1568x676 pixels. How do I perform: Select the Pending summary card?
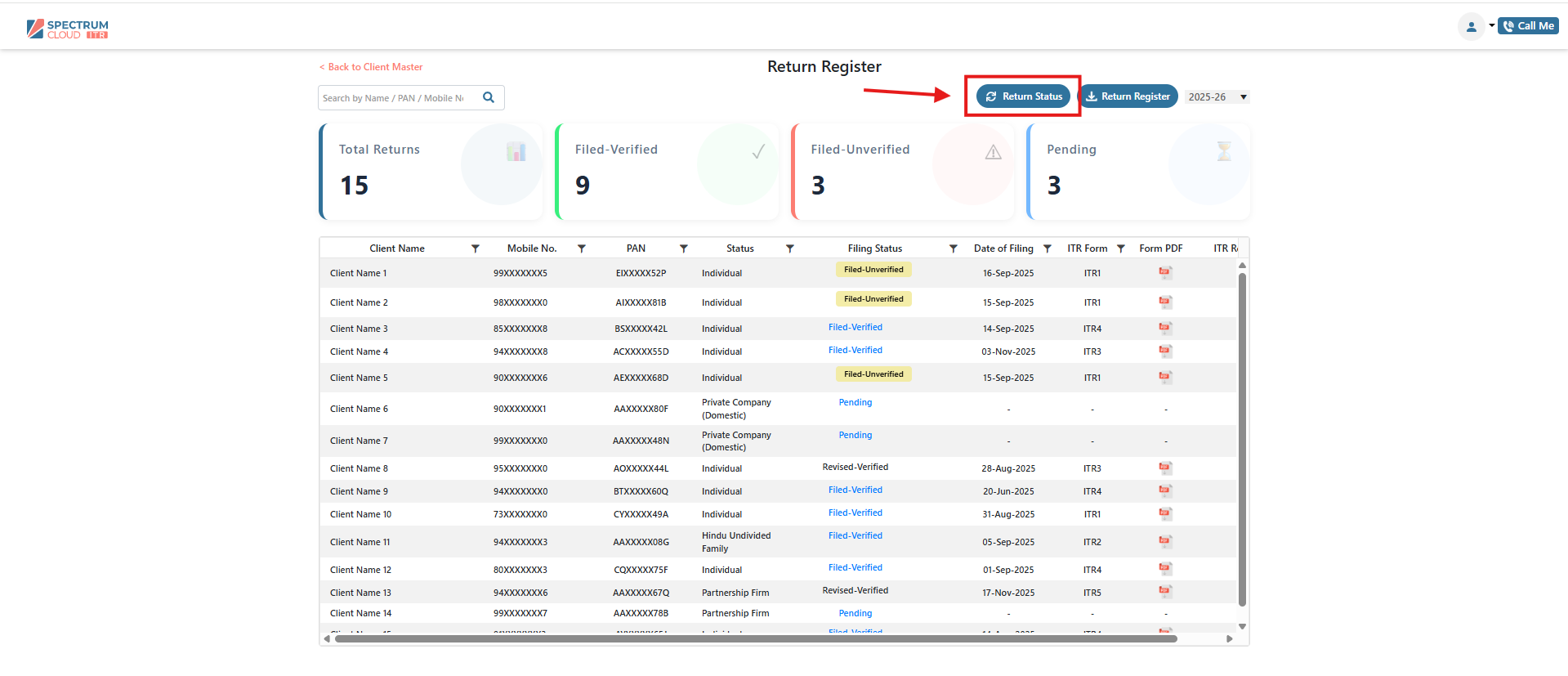(1137, 172)
